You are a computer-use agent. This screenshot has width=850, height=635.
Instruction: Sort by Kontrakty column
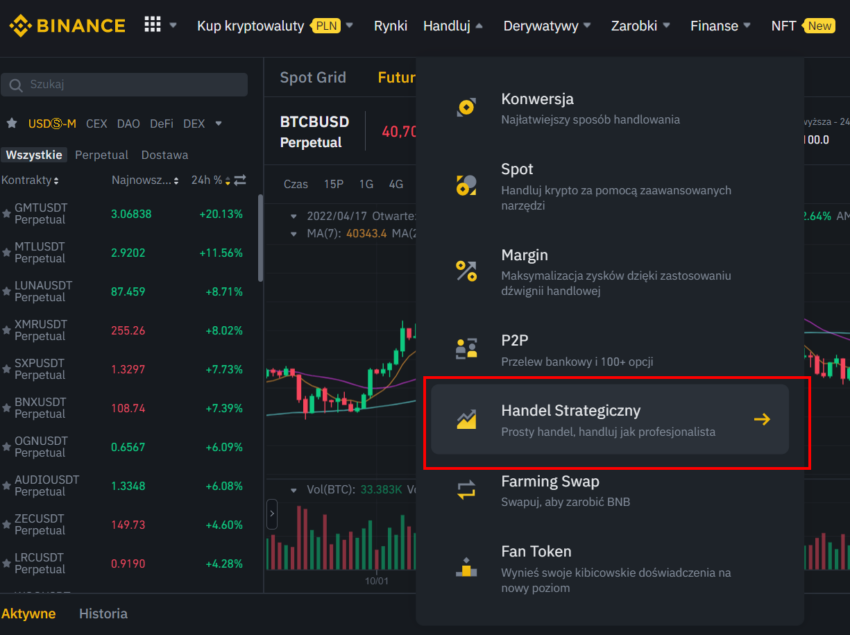pos(30,180)
